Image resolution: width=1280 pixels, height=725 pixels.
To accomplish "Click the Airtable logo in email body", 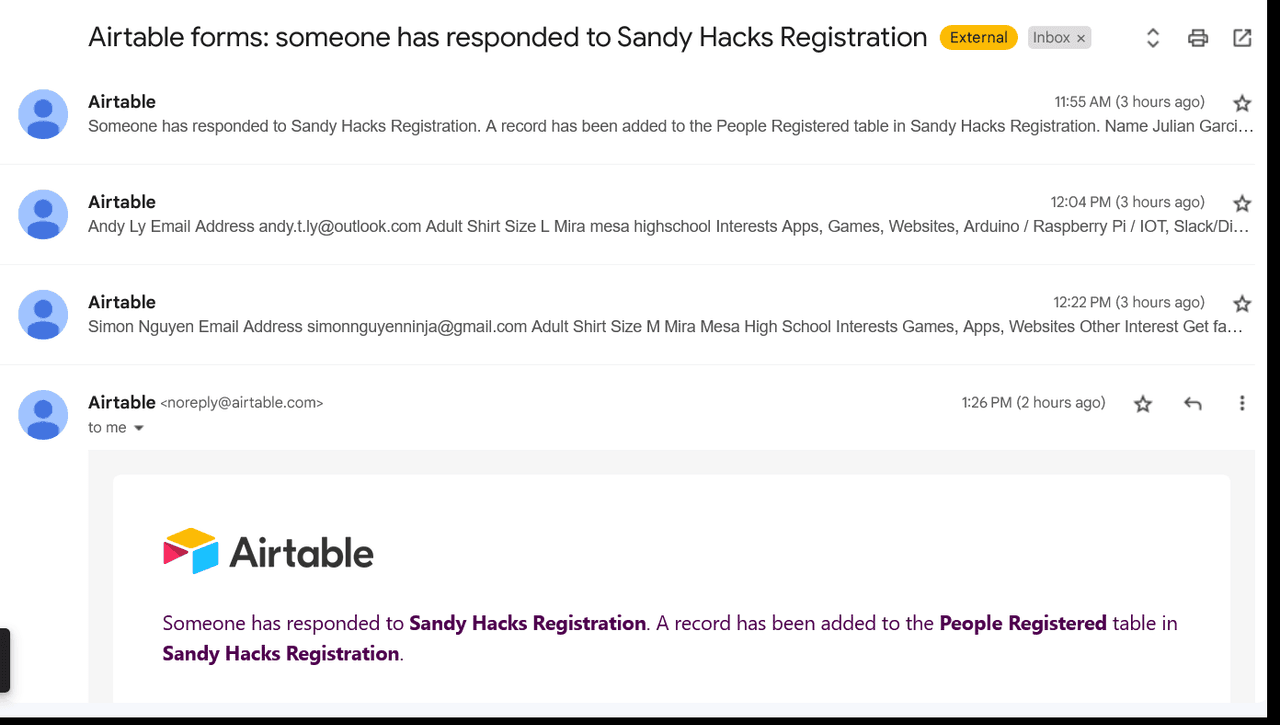I will click(x=268, y=551).
